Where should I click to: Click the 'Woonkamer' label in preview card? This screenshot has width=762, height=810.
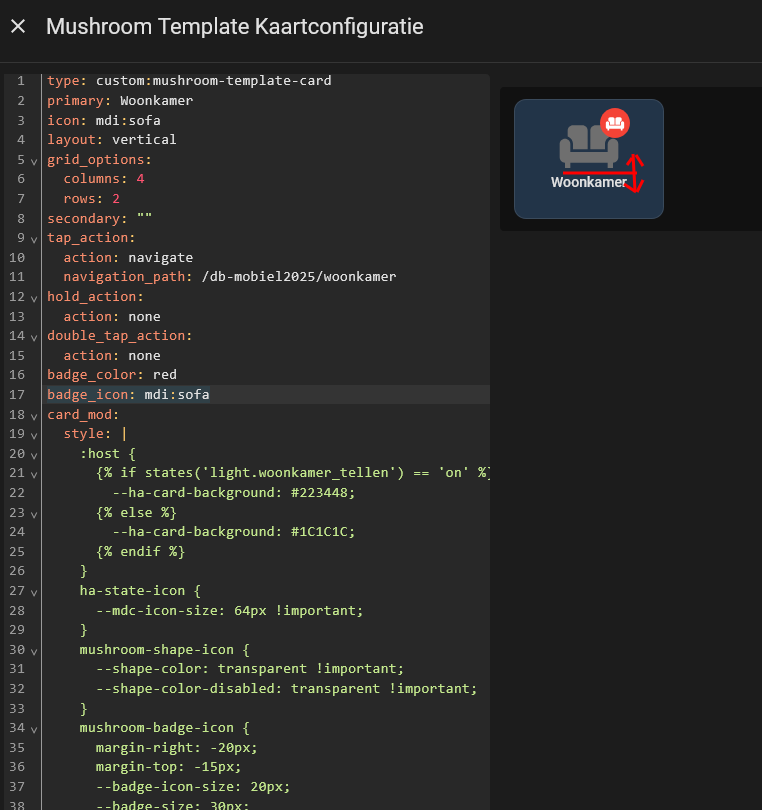pyautogui.click(x=589, y=182)
